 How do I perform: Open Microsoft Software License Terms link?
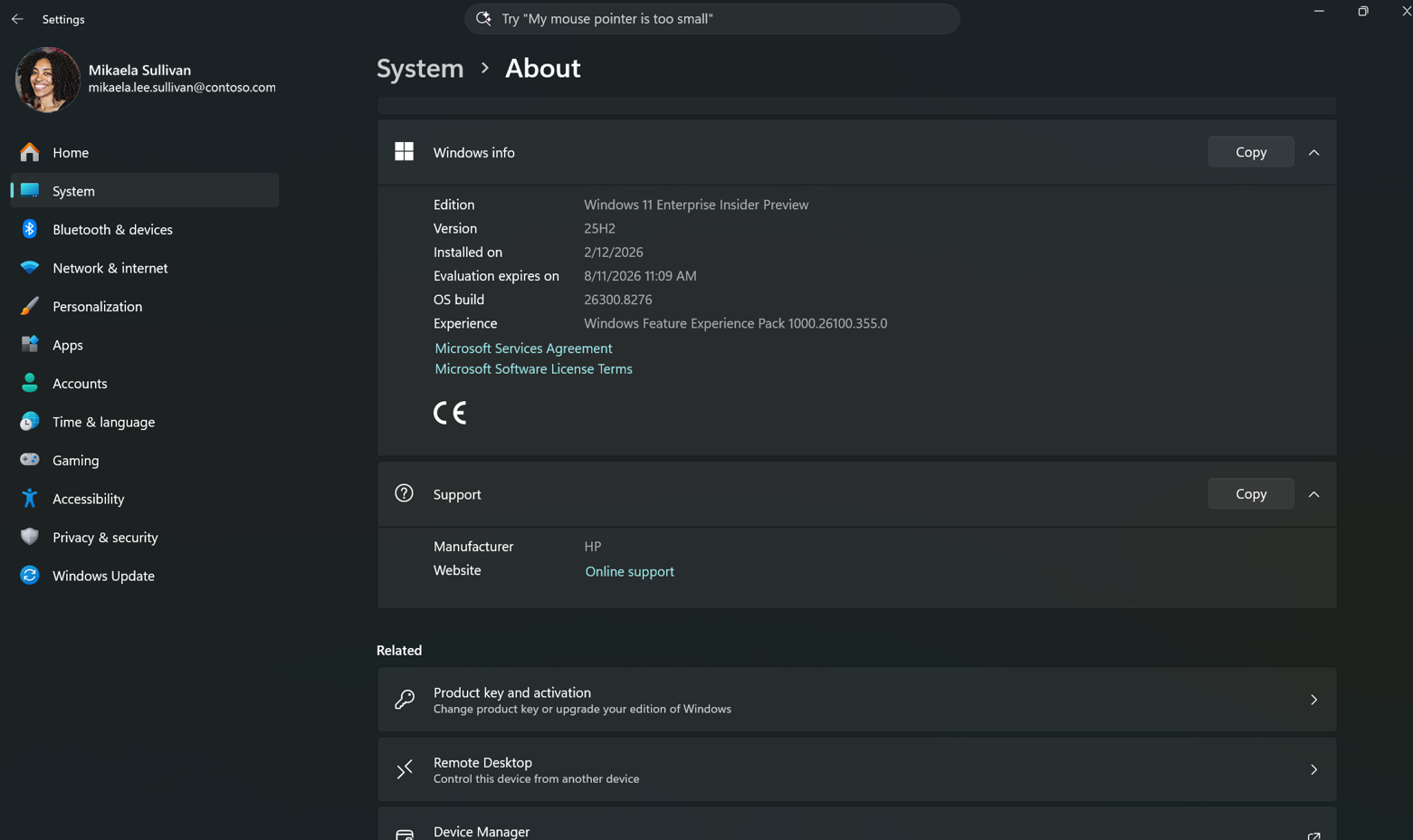click(x=533, y=368)
